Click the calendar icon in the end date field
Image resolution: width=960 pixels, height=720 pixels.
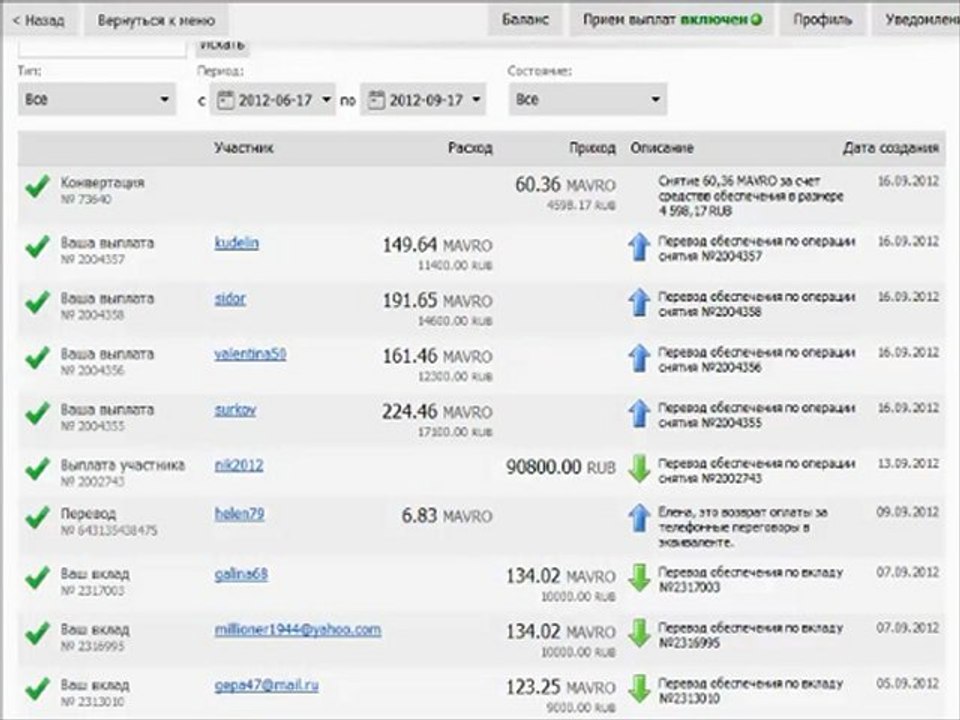tap(377, 100)
